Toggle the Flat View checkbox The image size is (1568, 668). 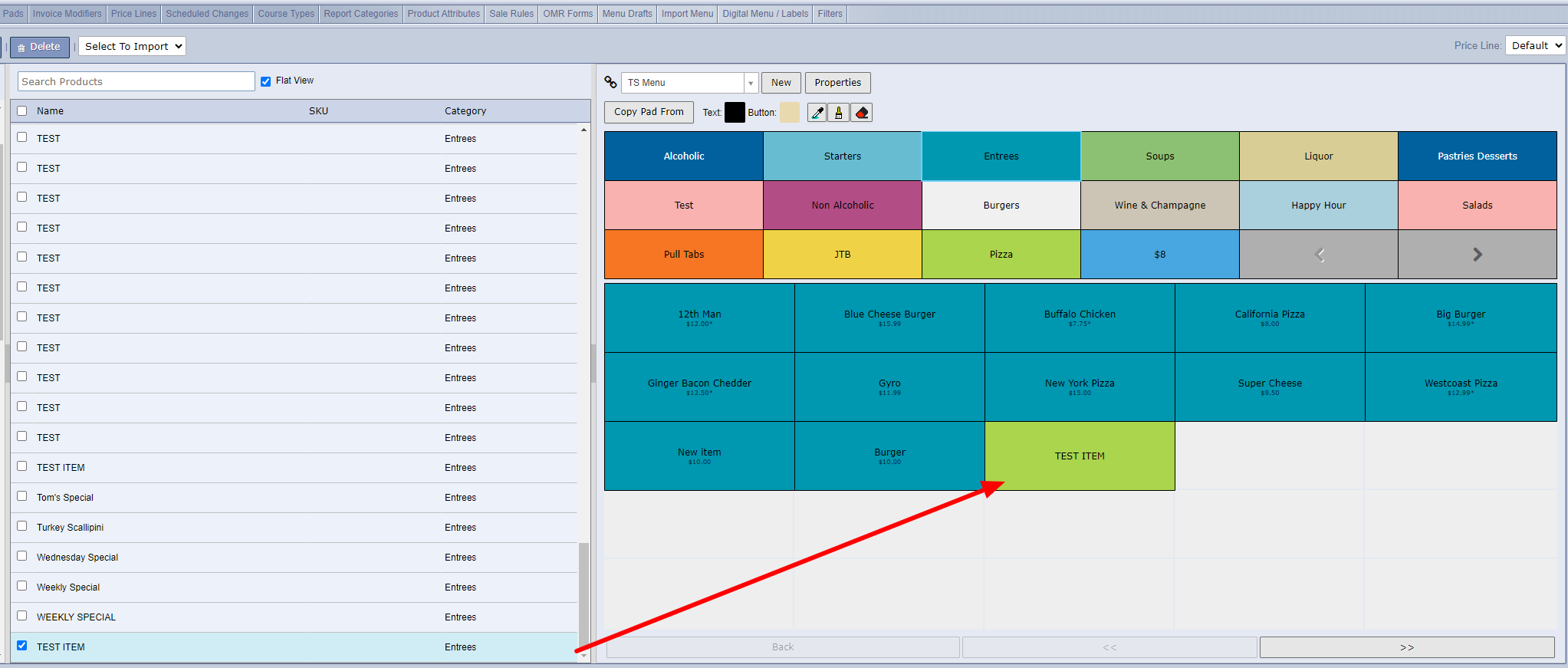(265, 81)
